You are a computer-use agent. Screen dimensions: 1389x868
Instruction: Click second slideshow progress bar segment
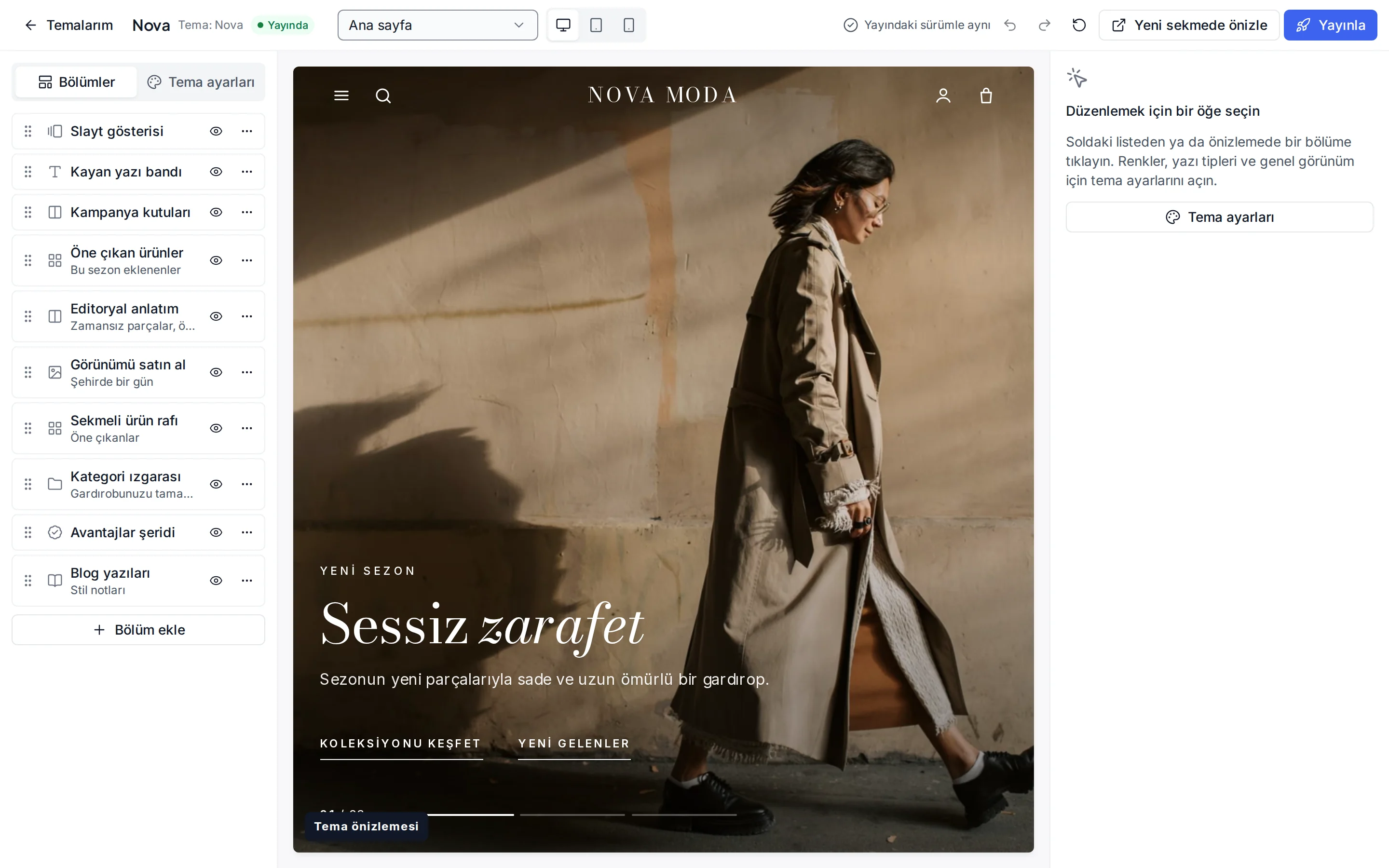pyautogui.click(x=572, y=814)
